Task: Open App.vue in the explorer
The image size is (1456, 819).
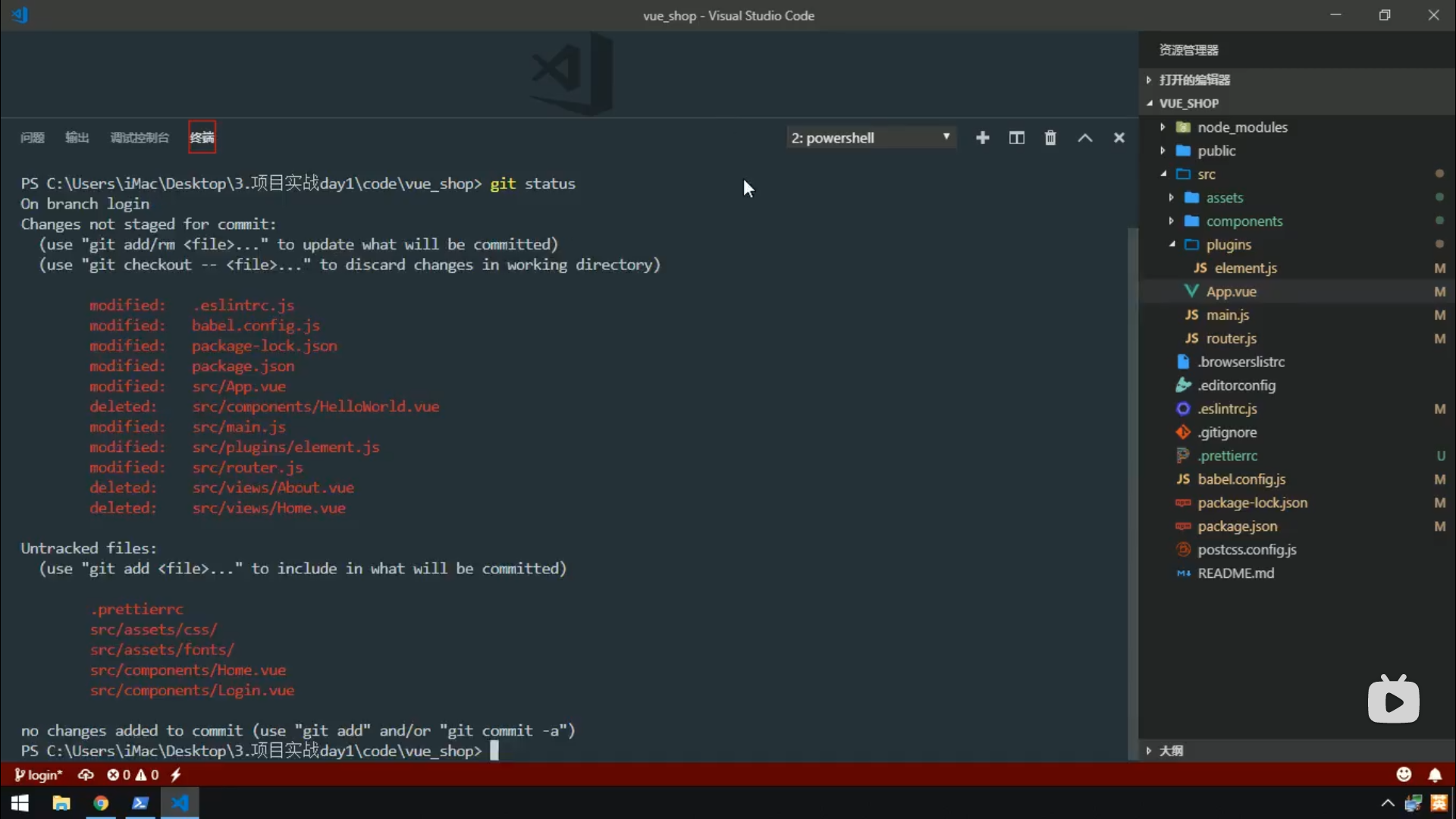Action: coord(1231,291)
